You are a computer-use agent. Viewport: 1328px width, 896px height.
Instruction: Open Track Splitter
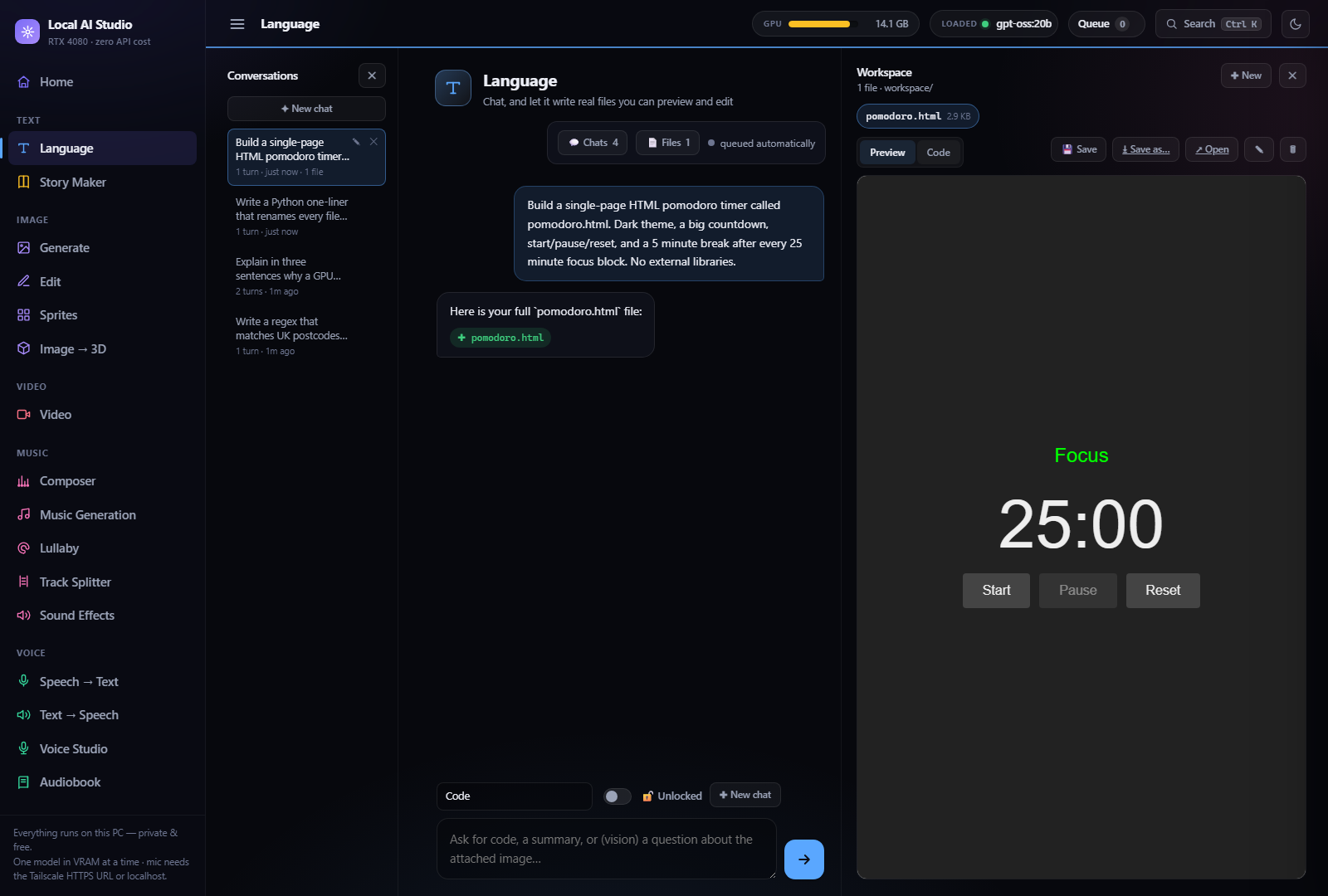coord(102,582)
